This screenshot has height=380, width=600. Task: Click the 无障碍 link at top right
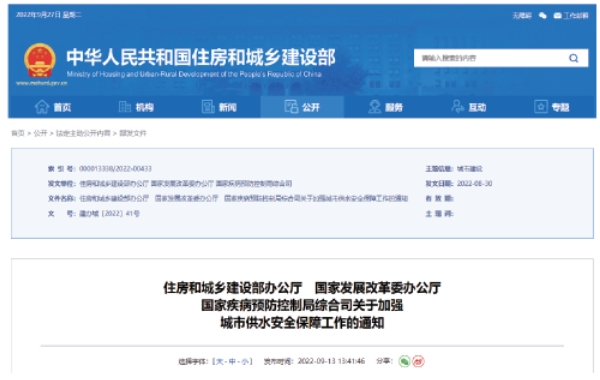[522, 16]
